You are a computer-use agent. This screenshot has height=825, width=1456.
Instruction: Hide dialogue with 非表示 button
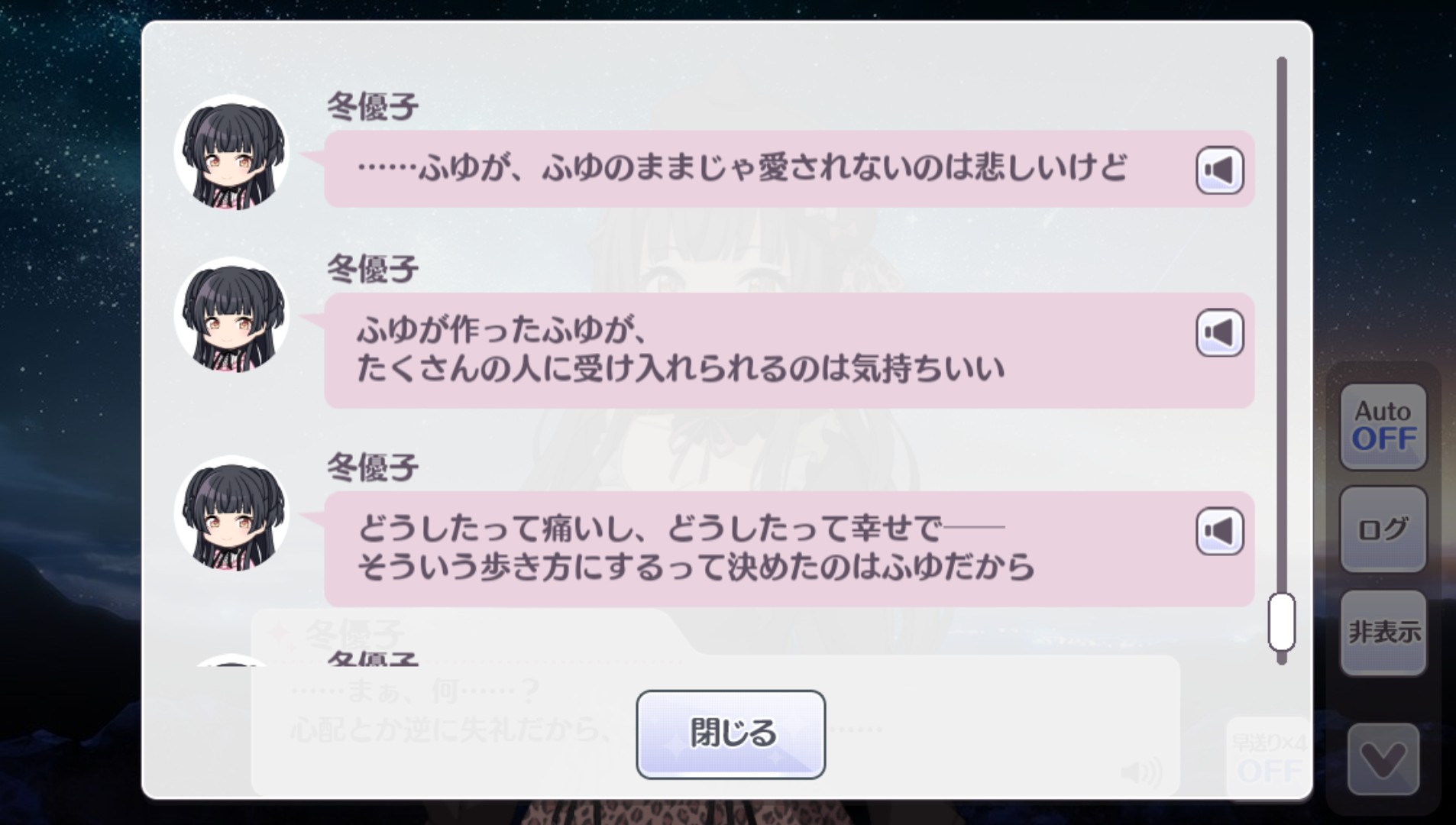1383,632
